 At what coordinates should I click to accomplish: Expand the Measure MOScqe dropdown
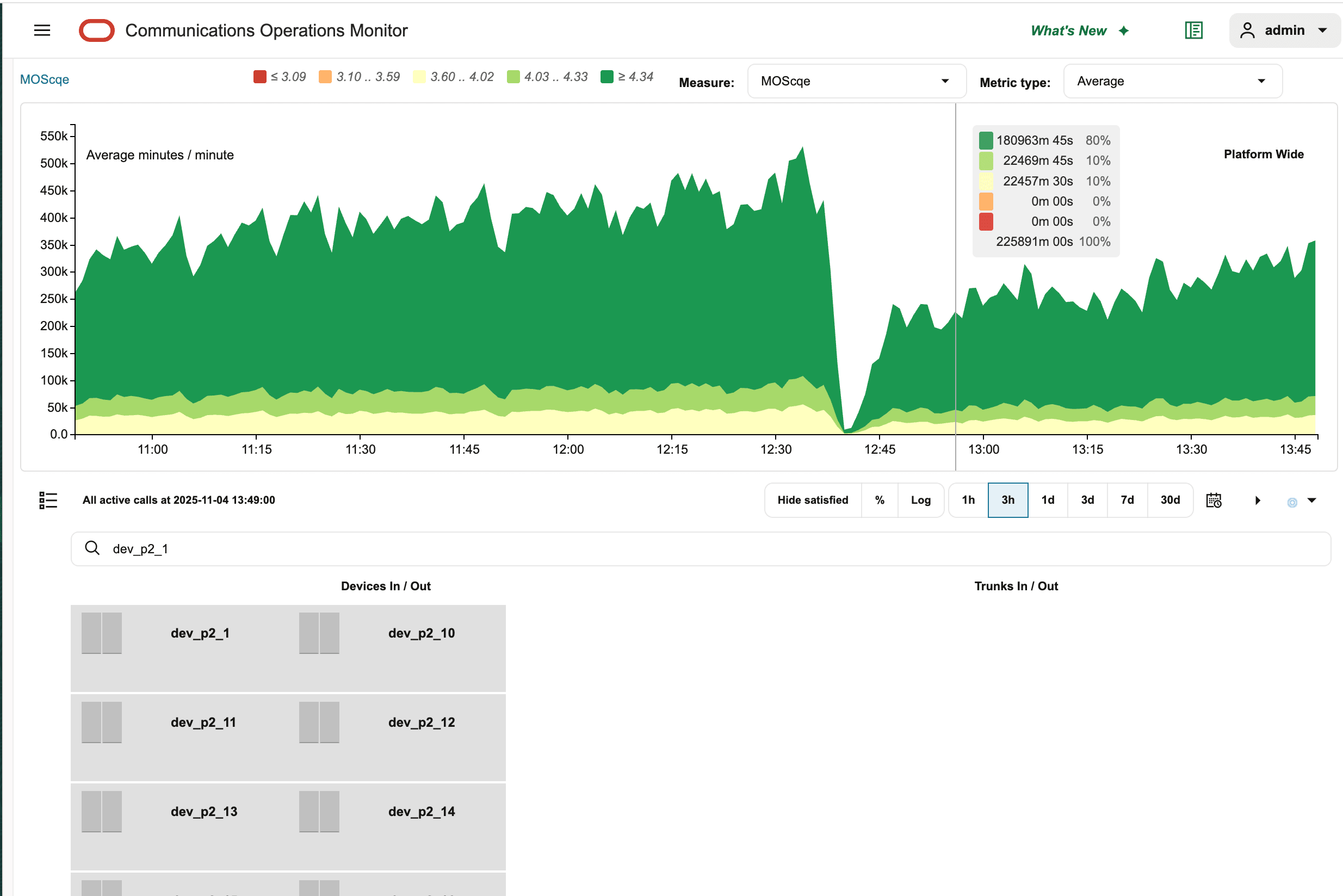pos(856,81)
